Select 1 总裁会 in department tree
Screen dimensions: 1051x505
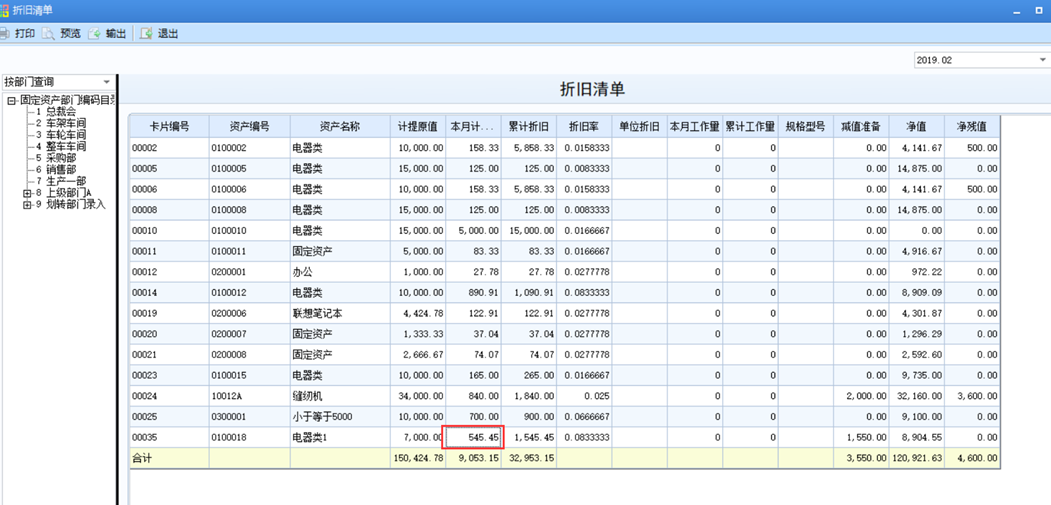(x=56, y=112)
